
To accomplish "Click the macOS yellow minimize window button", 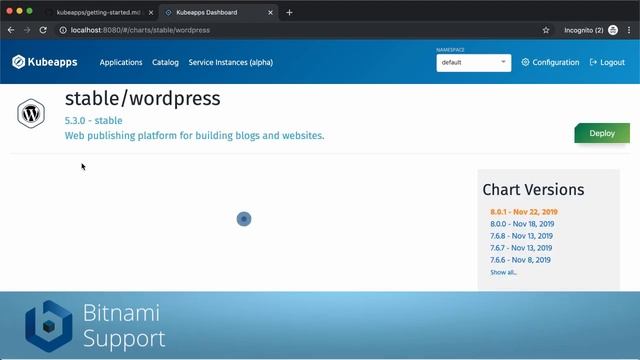I will (19, 11).
